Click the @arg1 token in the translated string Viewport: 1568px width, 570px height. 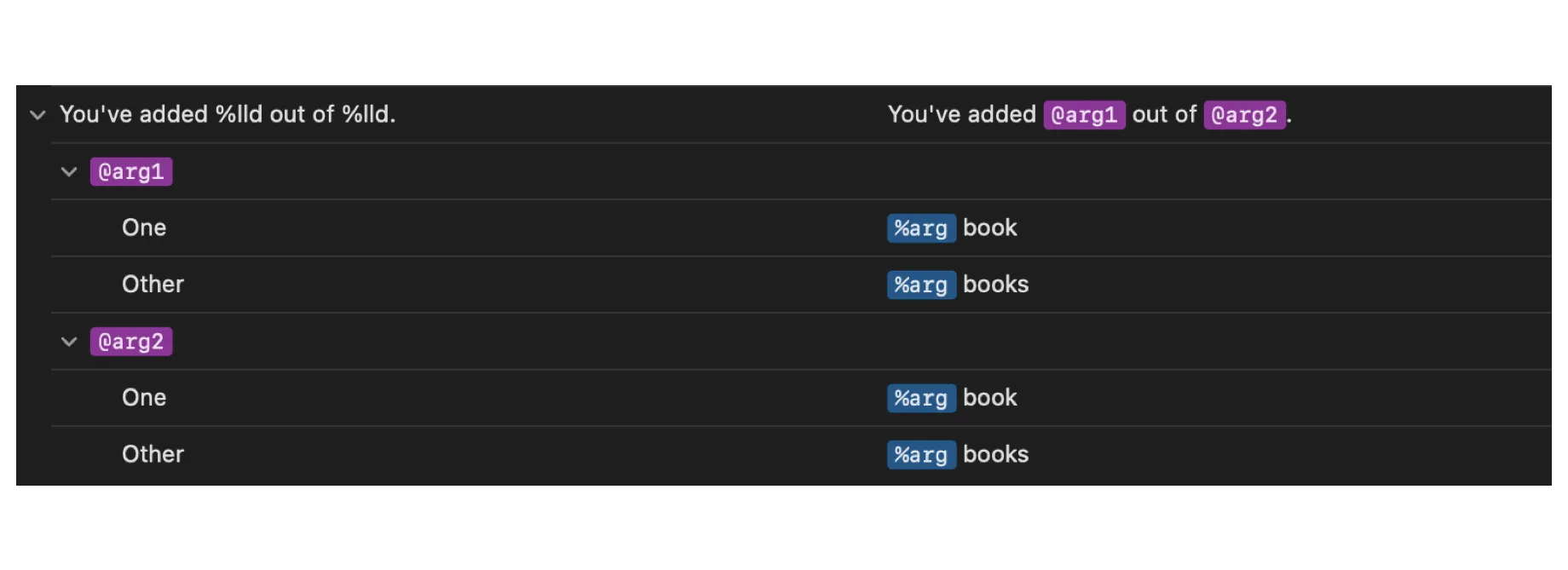(1084, 115)
